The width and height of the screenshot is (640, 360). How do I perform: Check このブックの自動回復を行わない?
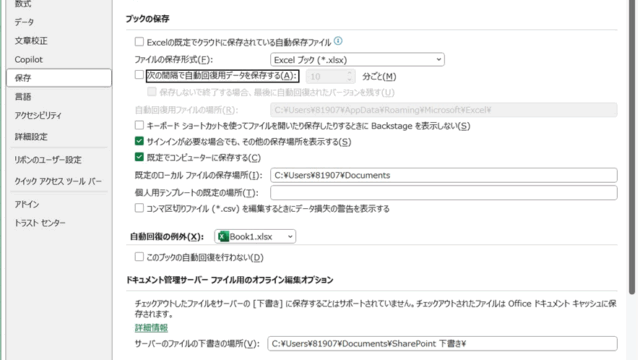(x=139, y=257)
